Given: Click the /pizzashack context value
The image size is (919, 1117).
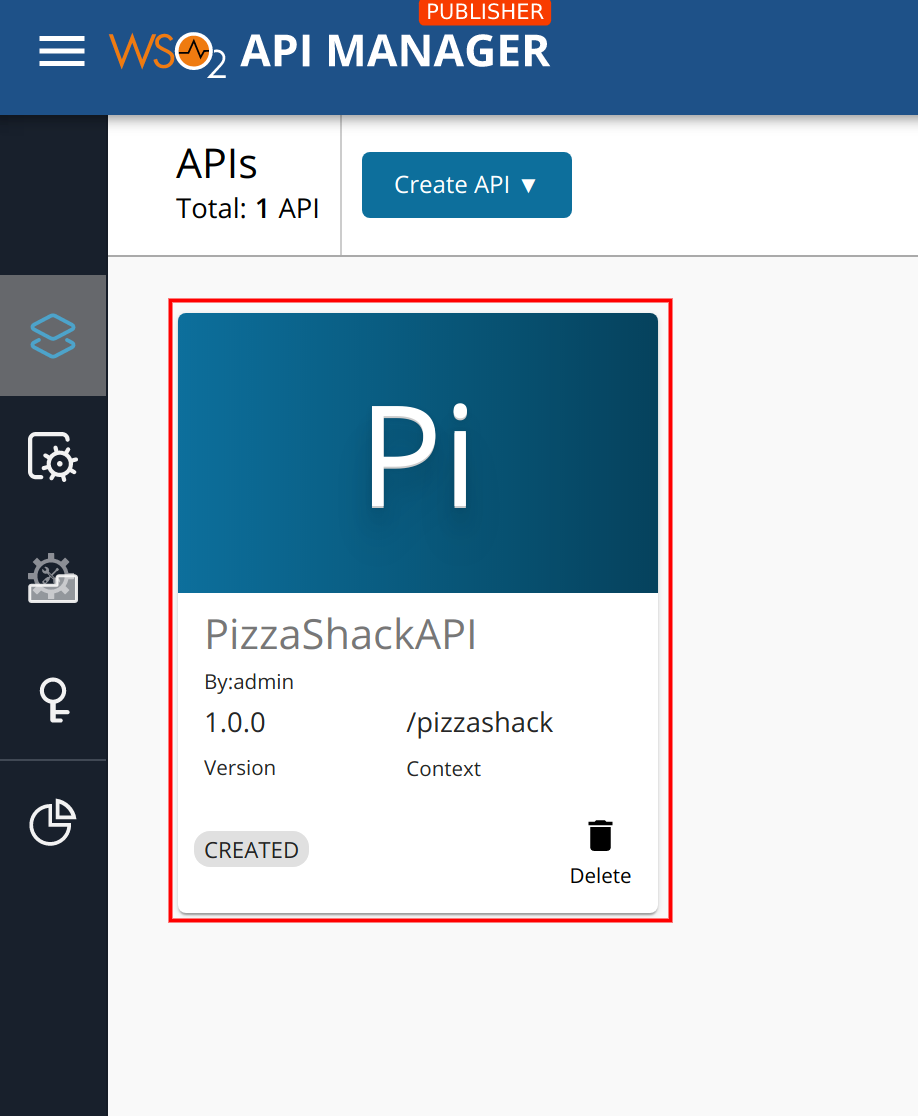Looking at the screenshot, I should pos(479,723).
